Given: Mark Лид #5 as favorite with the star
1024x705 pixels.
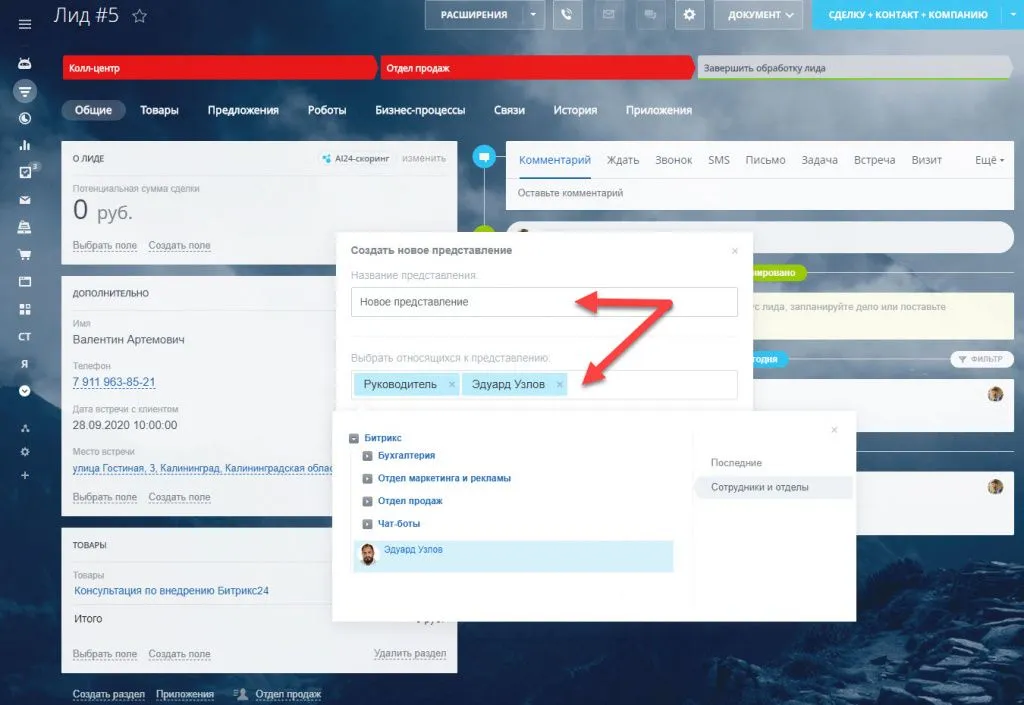Looking at the screenshot, I should click(x=140, y=16).
